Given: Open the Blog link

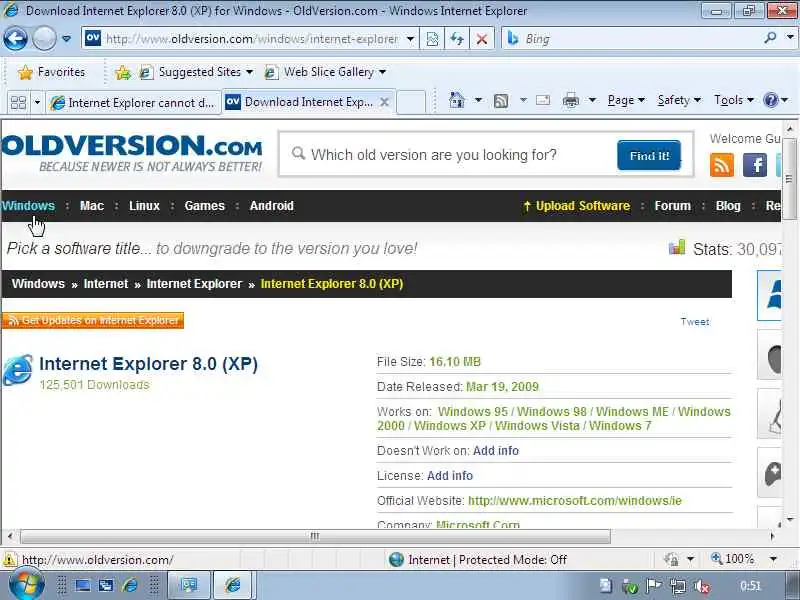Looking at the screenshot, I should [x=728, y=206].
